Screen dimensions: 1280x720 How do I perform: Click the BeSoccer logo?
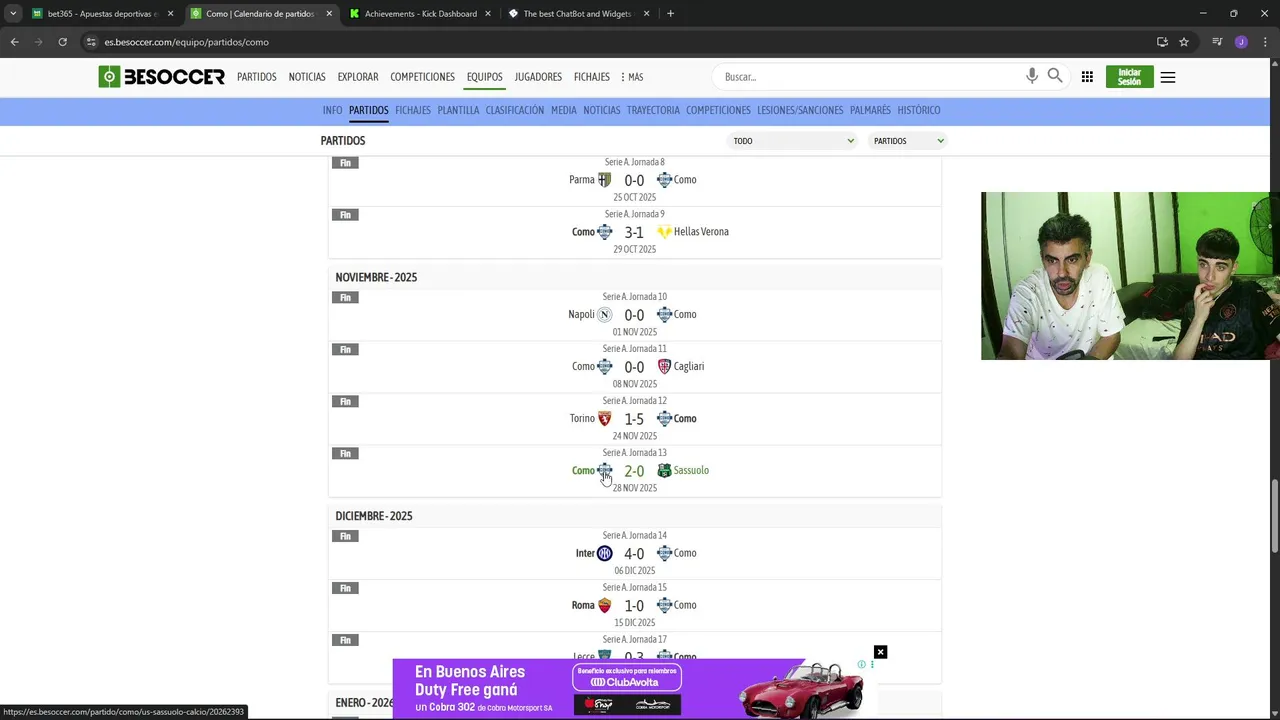[161, 77]
